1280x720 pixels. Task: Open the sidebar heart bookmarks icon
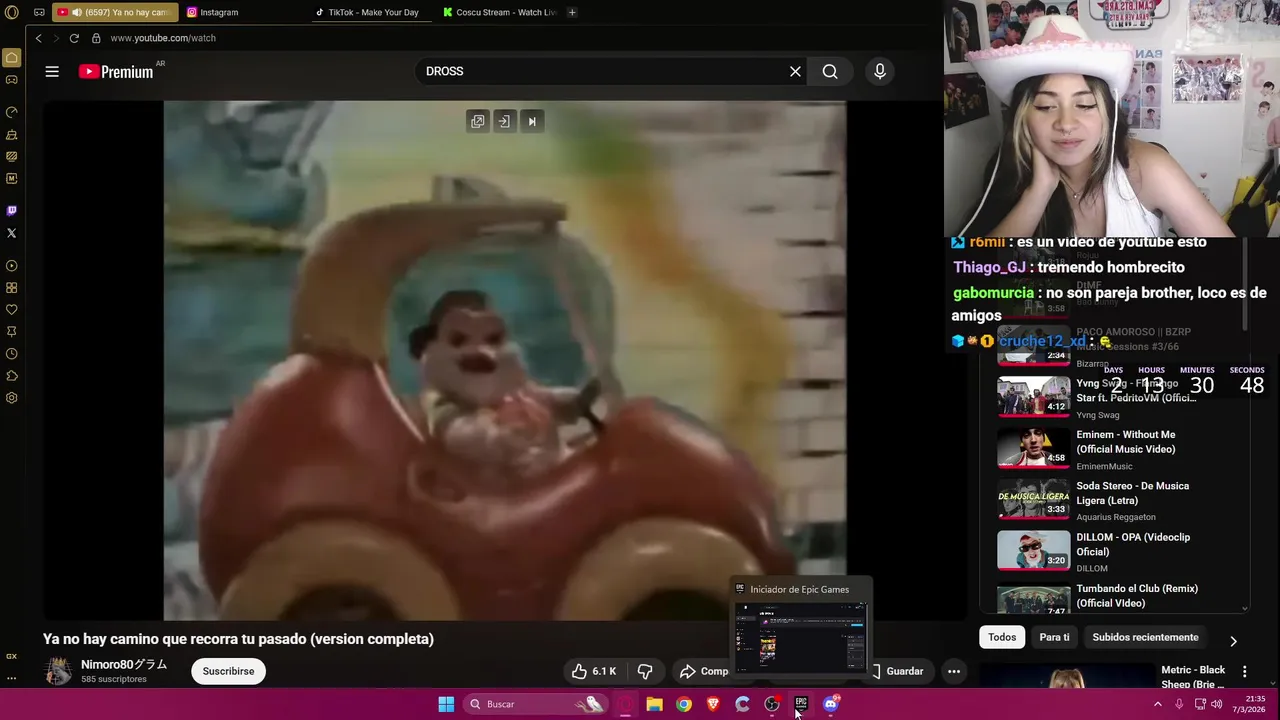[x=11, y=310]
